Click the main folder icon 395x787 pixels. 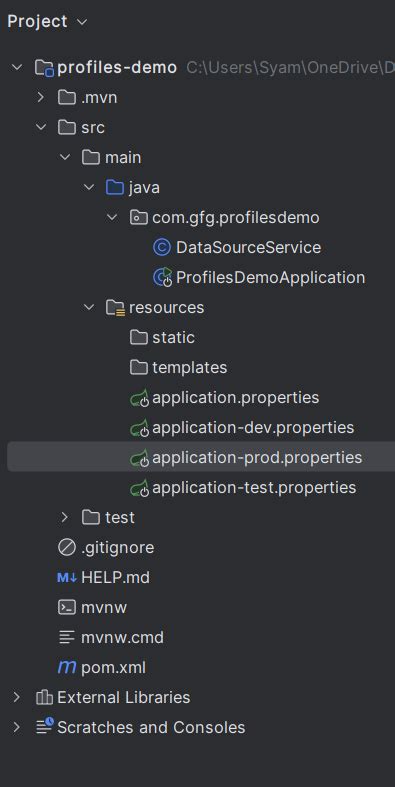[91, 158]
